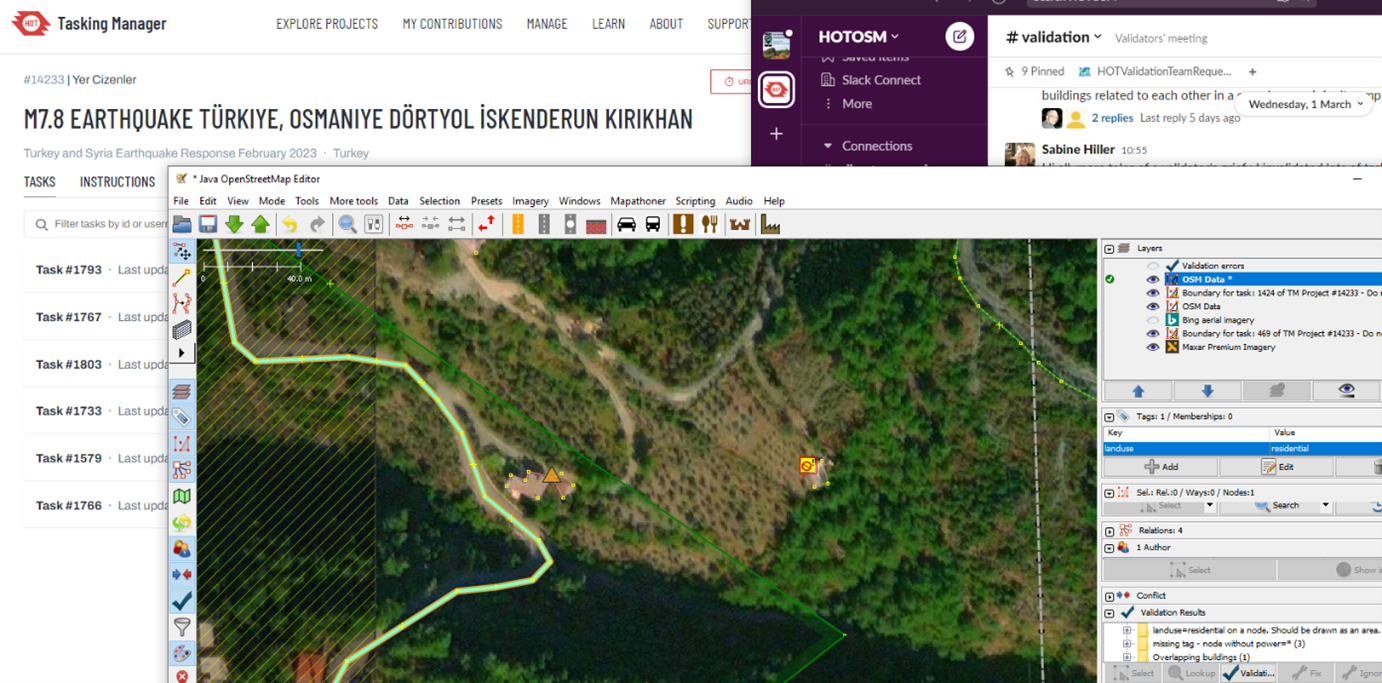
Task: Select the Draw nodes tool
Action: (182, 277)
